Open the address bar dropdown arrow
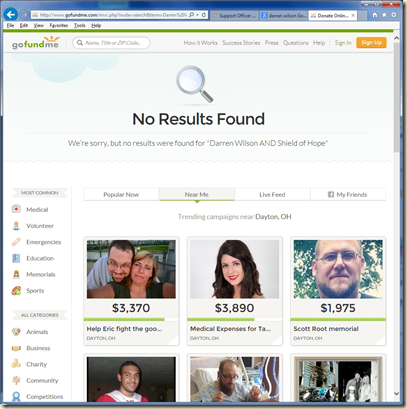Screen dimensions: 407x409 tap(198, 15)
